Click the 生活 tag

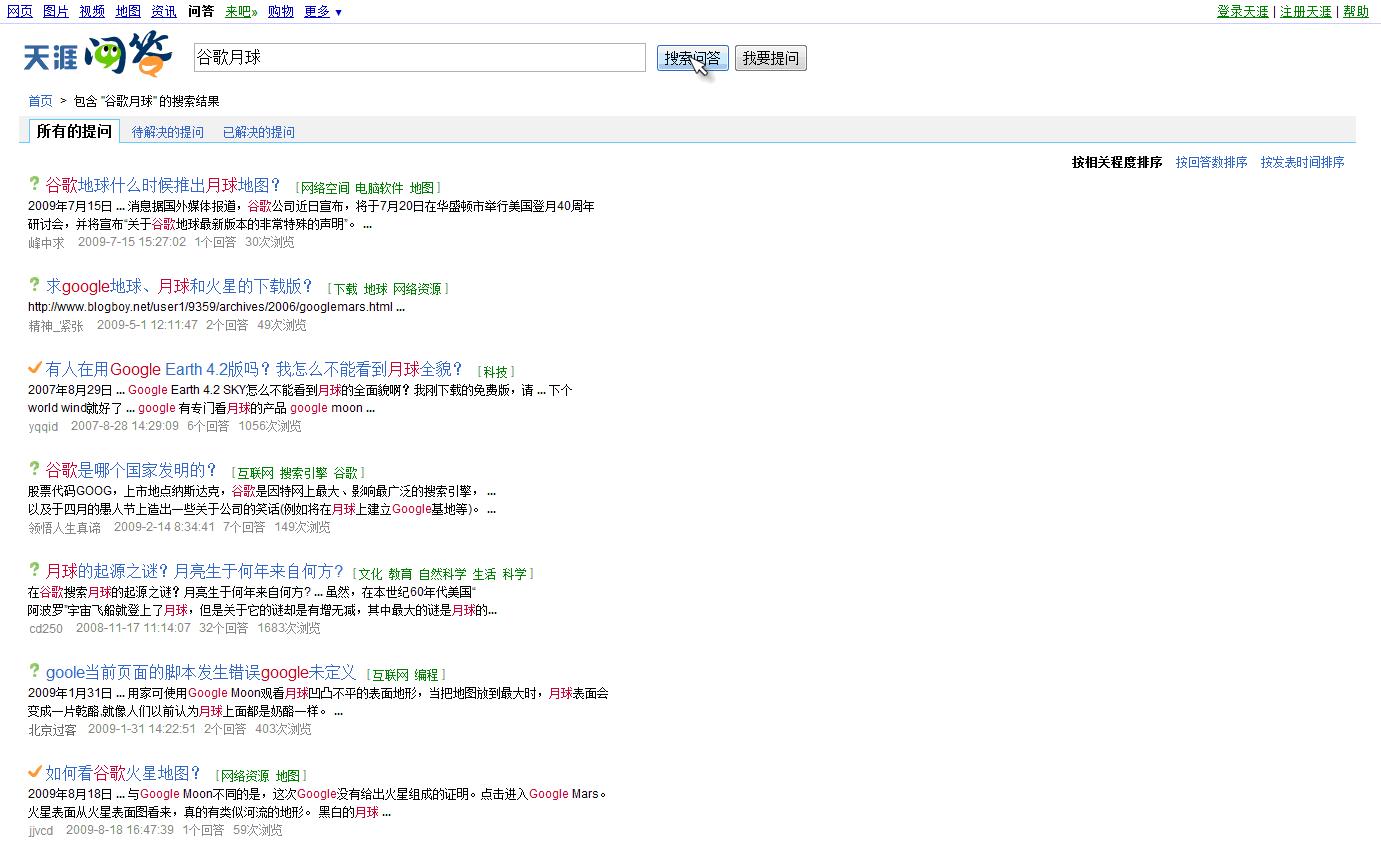coord(484,574)
